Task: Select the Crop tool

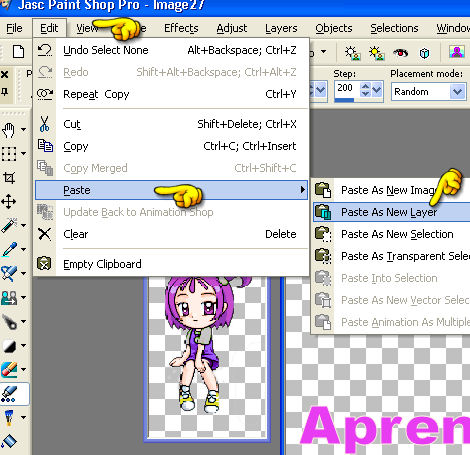Action: click(x=9, y=178)
